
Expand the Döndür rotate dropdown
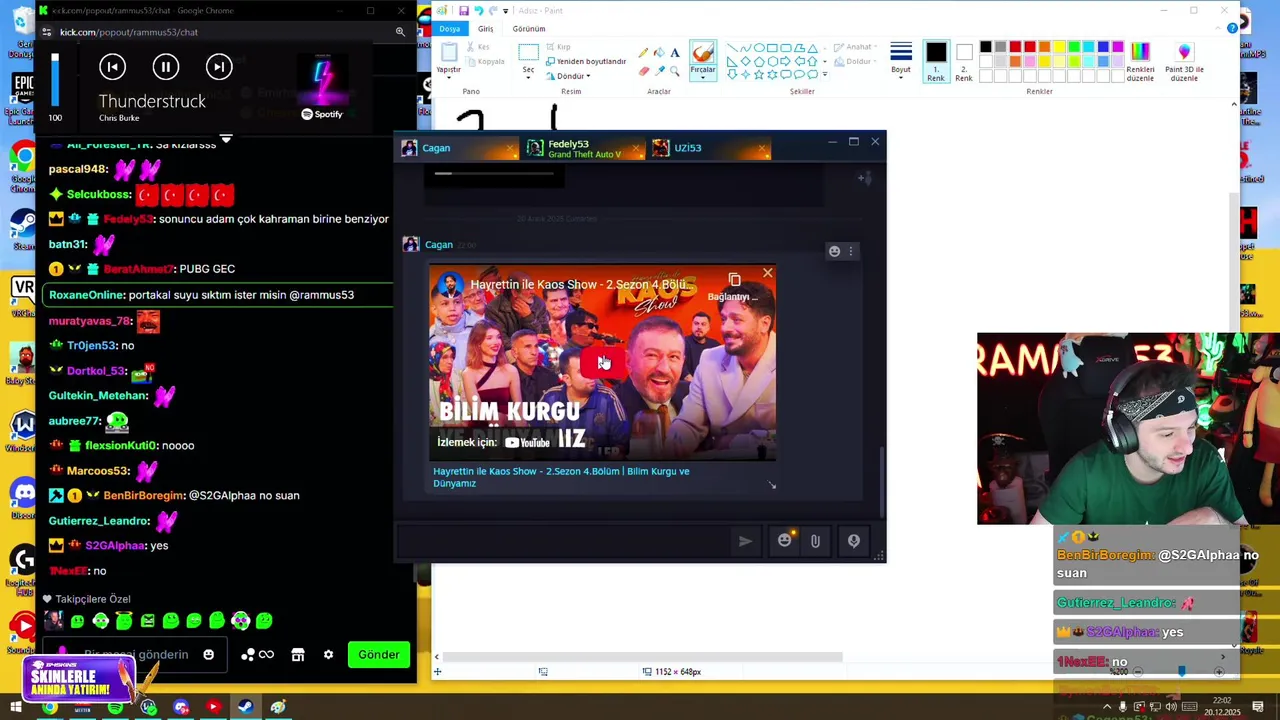pyautogui.click(x=568, y=76)
